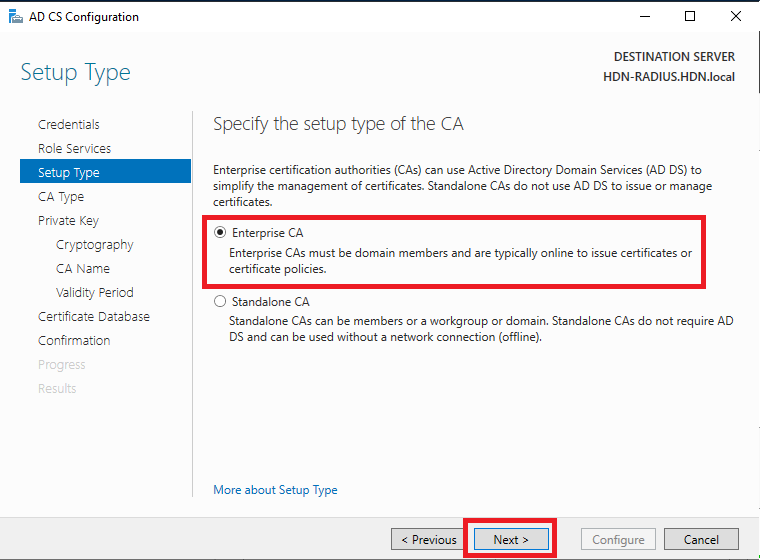
Task: Click the Next > button
Action: point(511,539)
